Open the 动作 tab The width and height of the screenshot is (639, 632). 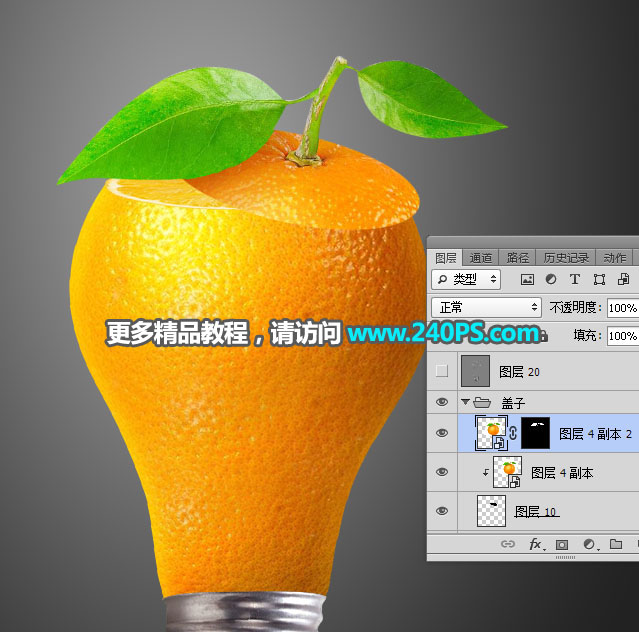[x=615, y=258]
